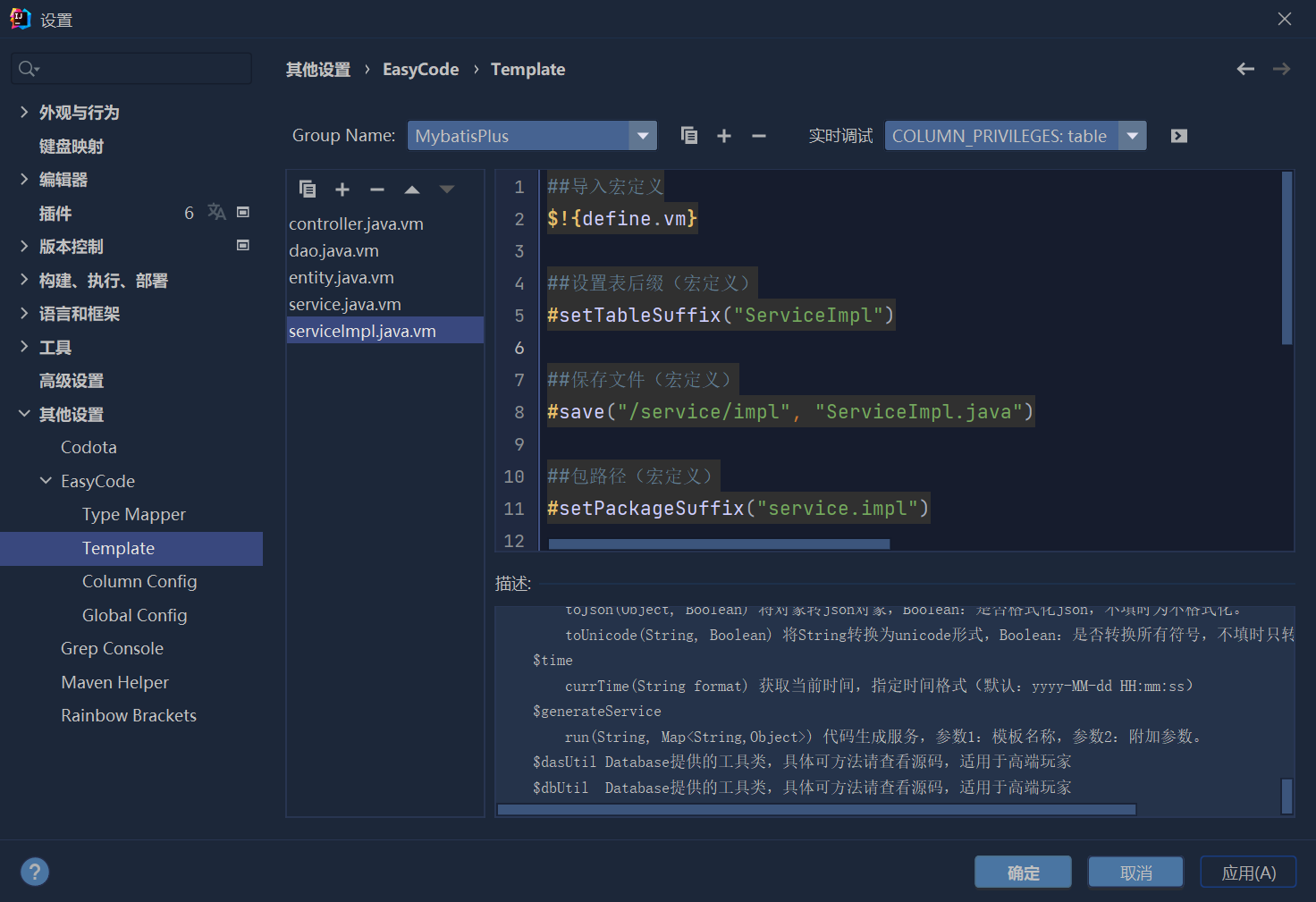Screen dimensions: 1316x902
Task: Delete the selected template file
Action: click(377, 190)
